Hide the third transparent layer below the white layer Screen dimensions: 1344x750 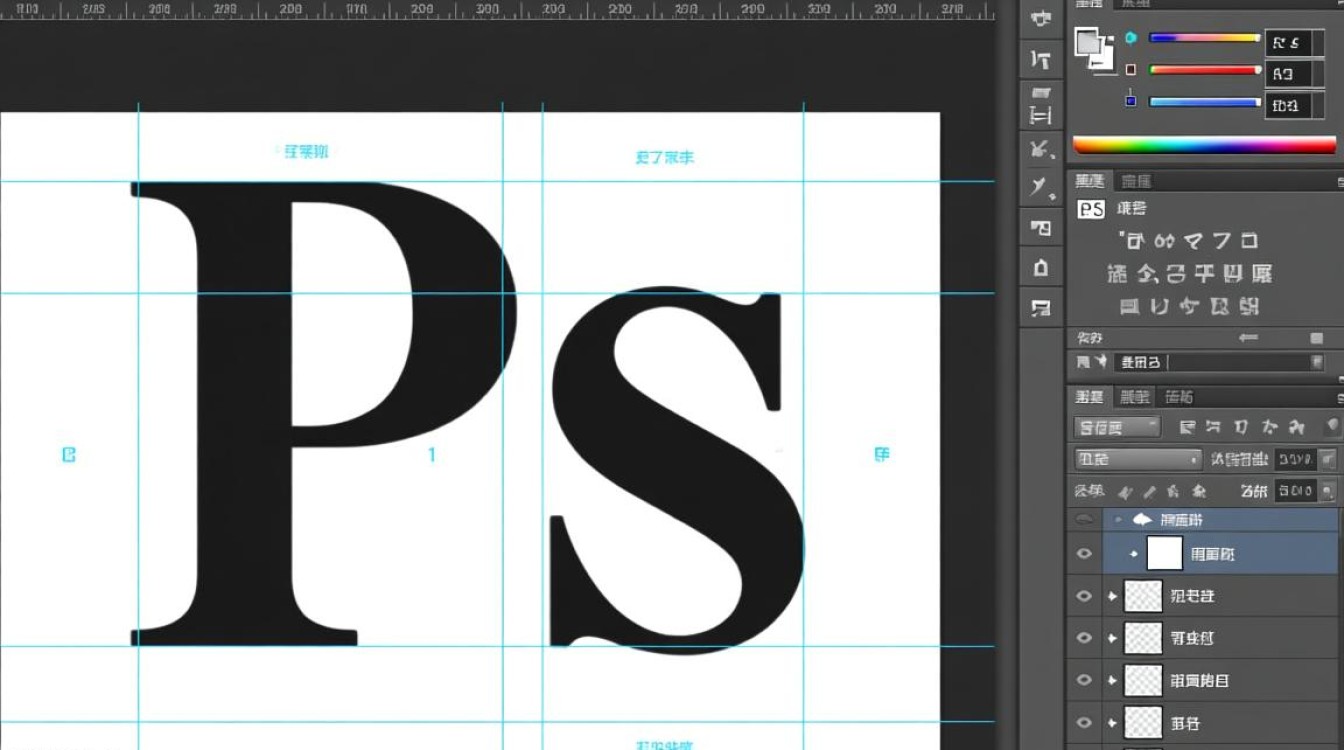[1084, 680]
